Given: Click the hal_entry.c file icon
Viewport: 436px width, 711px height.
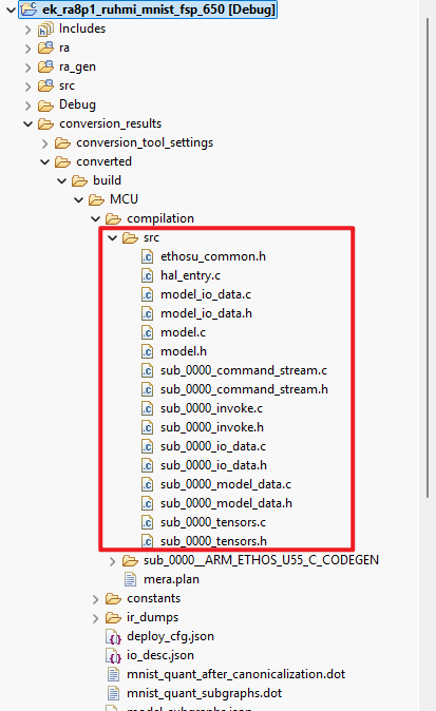Looking at the screenshot, I should coord(147,276).
